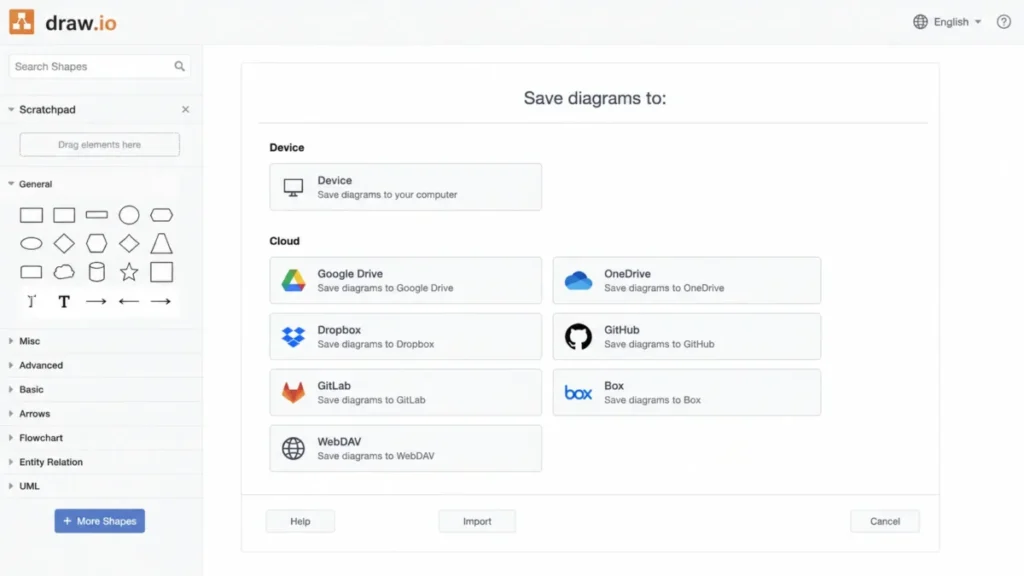Image resolution: width=1024 pixels, height=576 pixels.
Task: Choose GitHub as storage
Action: click(x=687, y=336)
